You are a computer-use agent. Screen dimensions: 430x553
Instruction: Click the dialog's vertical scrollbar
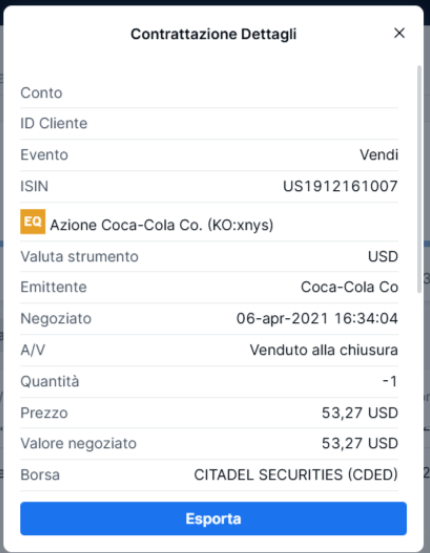(x=419, y=179)
